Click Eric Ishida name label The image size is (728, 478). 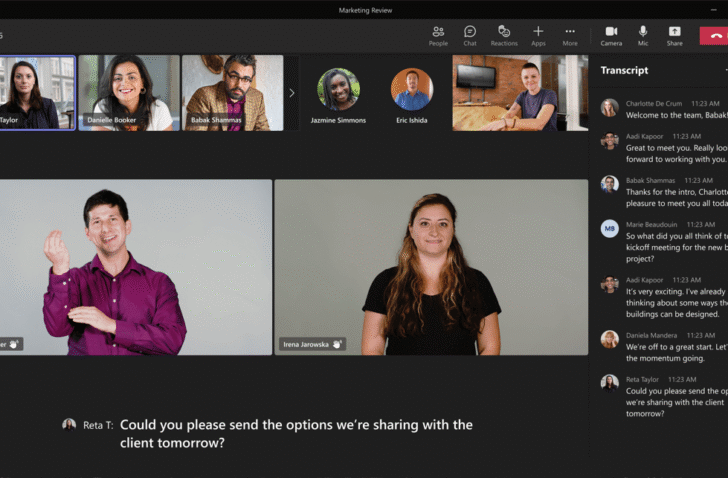tap(412, 120)
